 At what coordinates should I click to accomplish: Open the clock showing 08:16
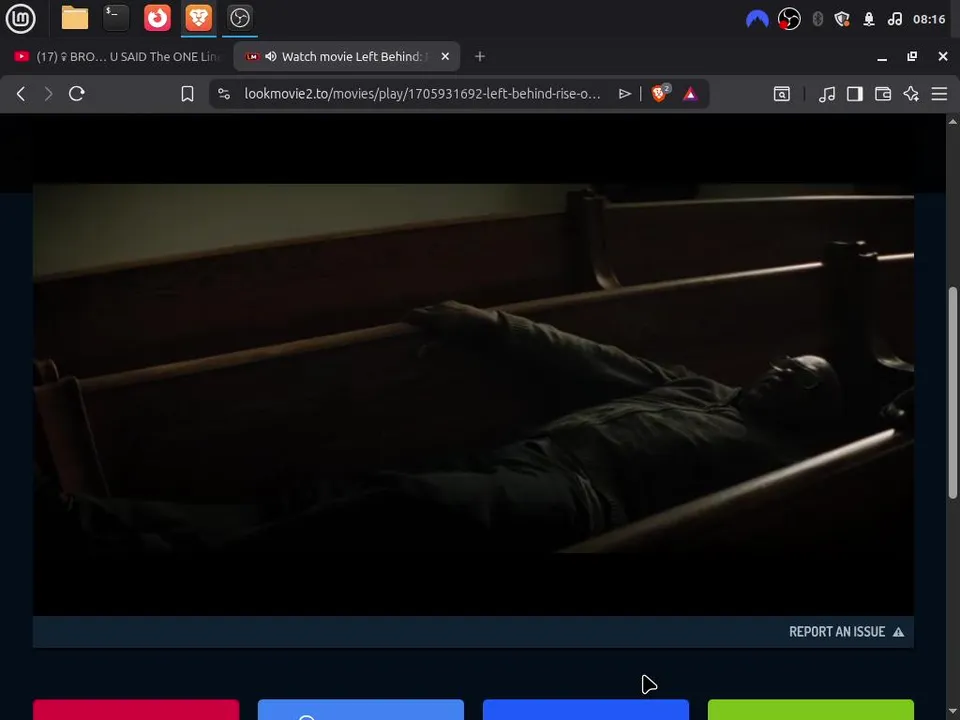929,20
